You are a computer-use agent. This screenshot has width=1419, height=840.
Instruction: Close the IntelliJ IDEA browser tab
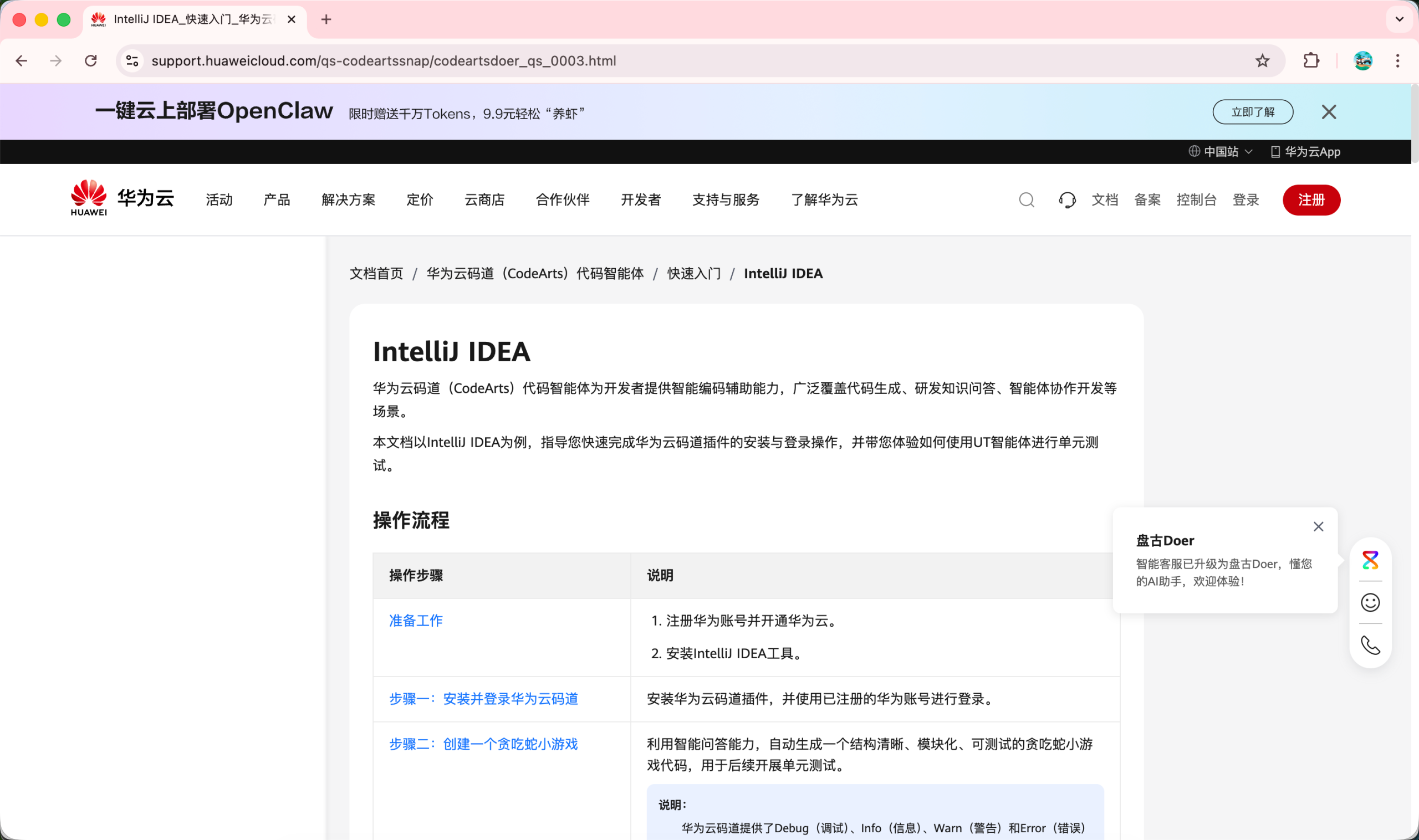292,20
